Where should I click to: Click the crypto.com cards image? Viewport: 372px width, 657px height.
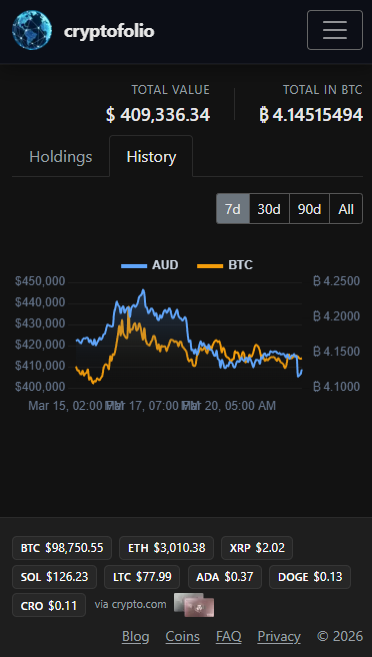click(x=194, y=605)
